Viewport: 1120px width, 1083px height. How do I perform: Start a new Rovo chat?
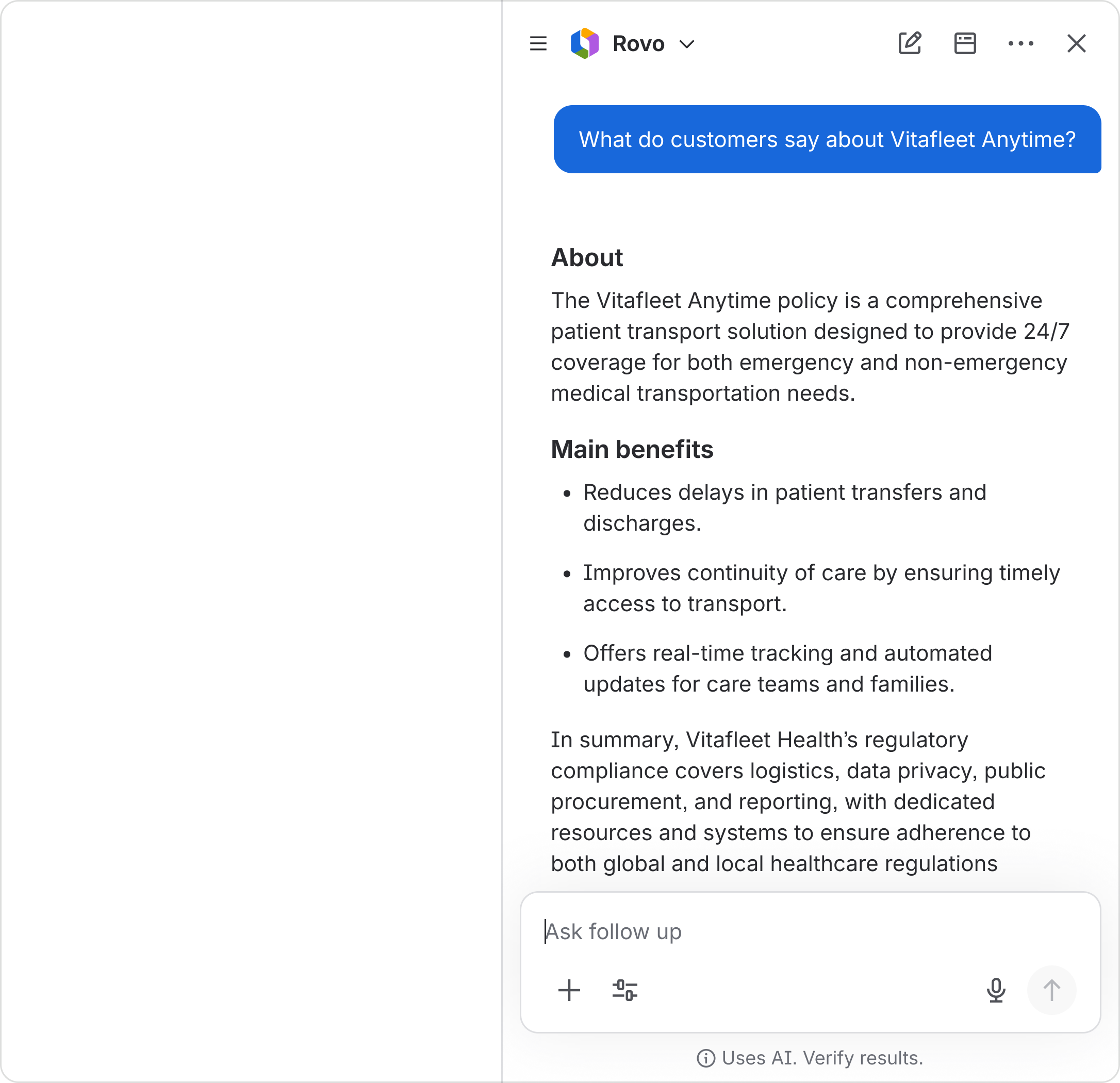pyautogui.click(x=910, y=43)
